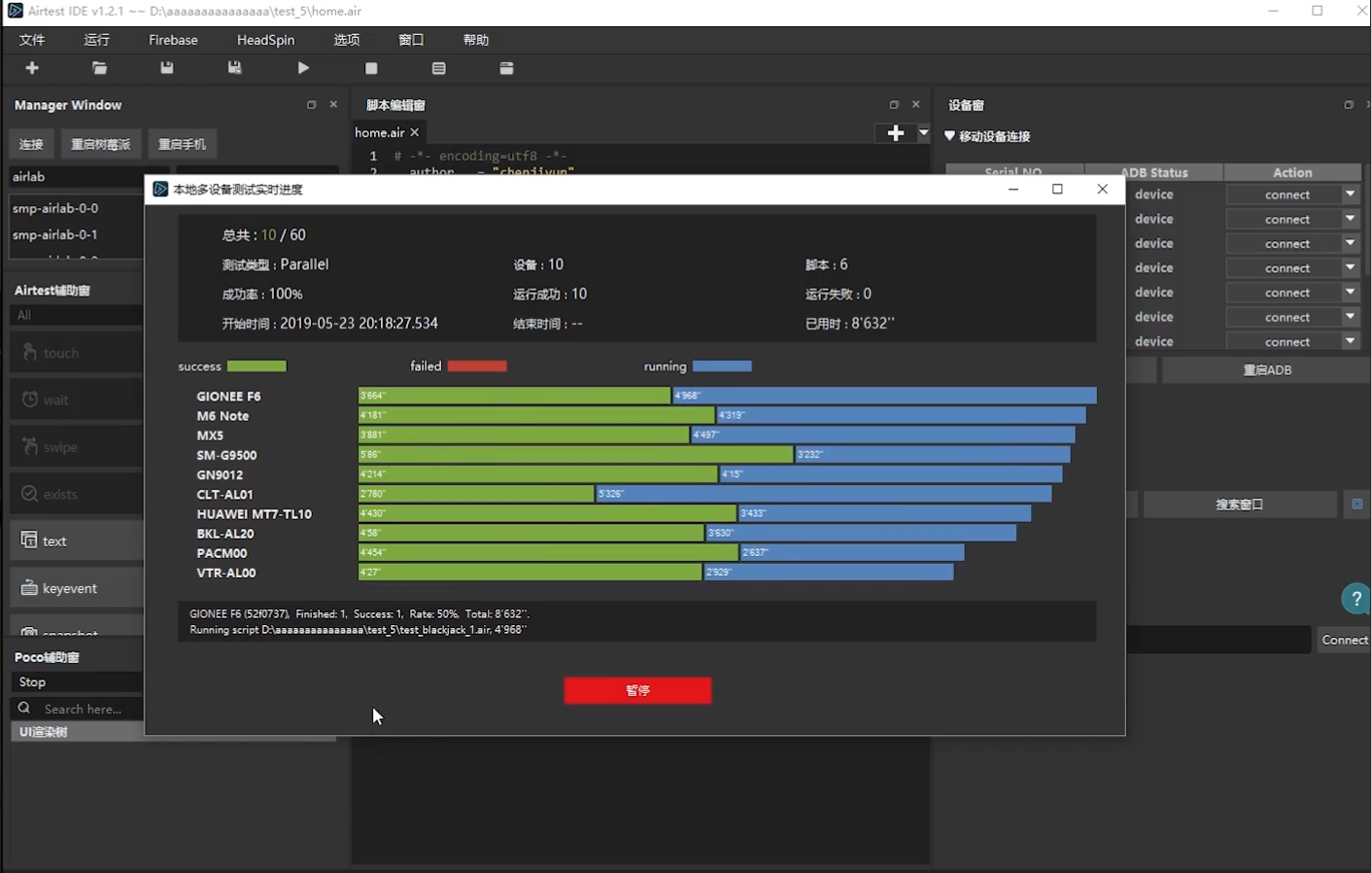This screenshot has width=1372, height=873.
Task: Open the connect dropdown arrow in the first device row
Action: click(1351, 194)
